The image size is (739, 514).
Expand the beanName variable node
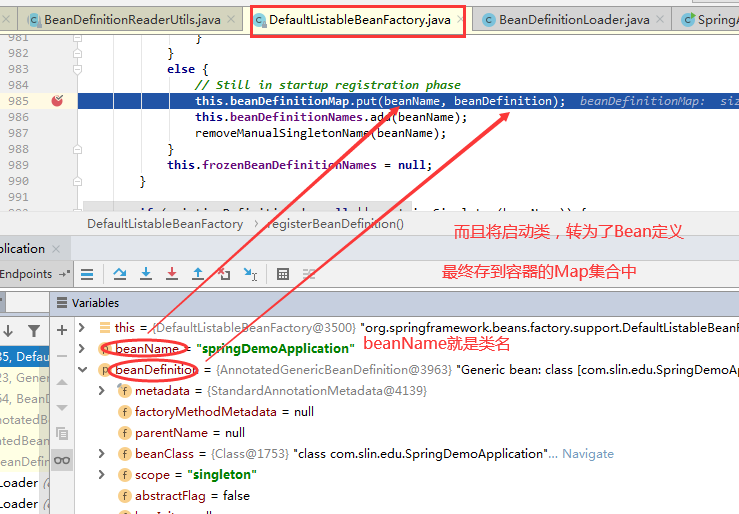(82, 348)
